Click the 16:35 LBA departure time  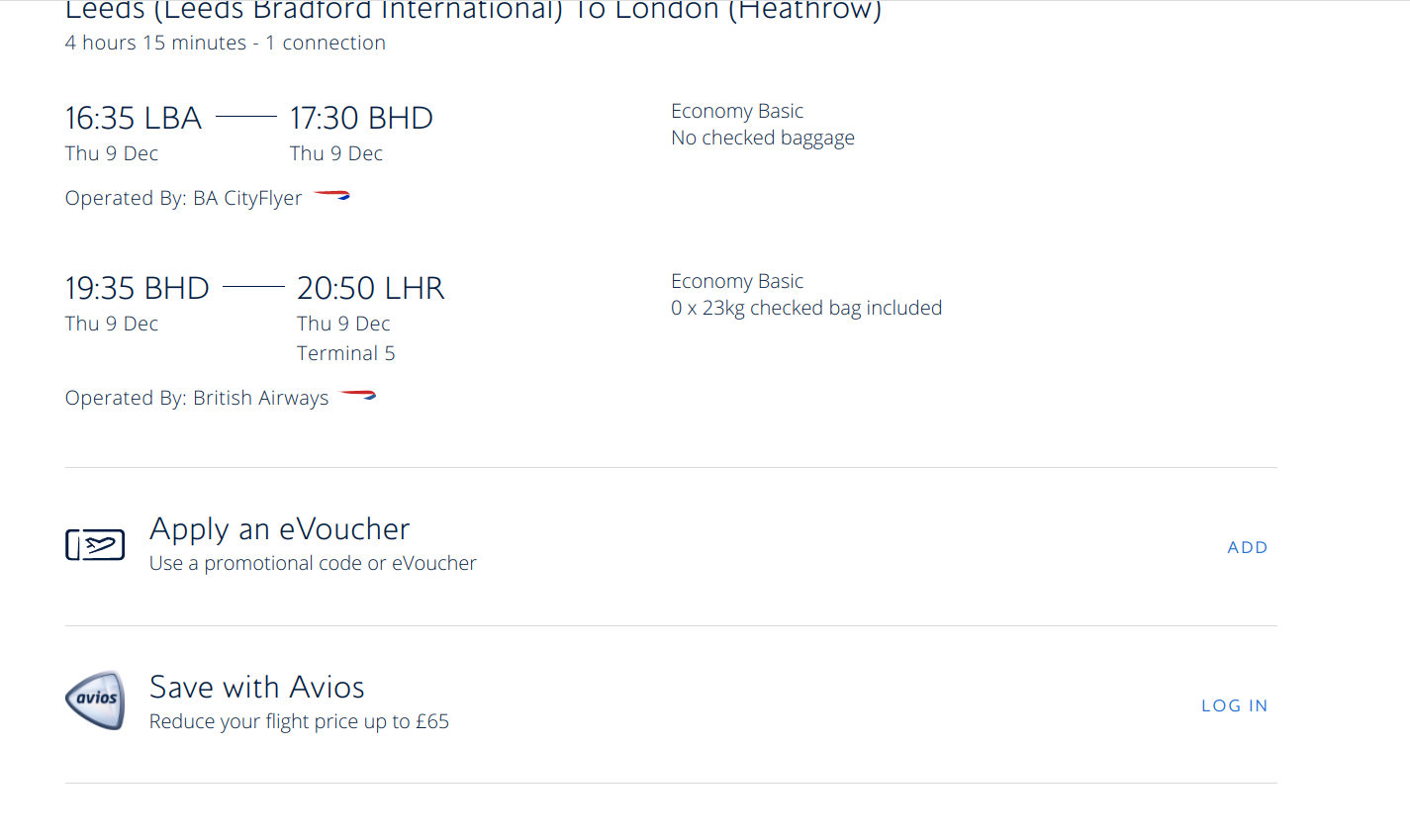coord(134,119)
